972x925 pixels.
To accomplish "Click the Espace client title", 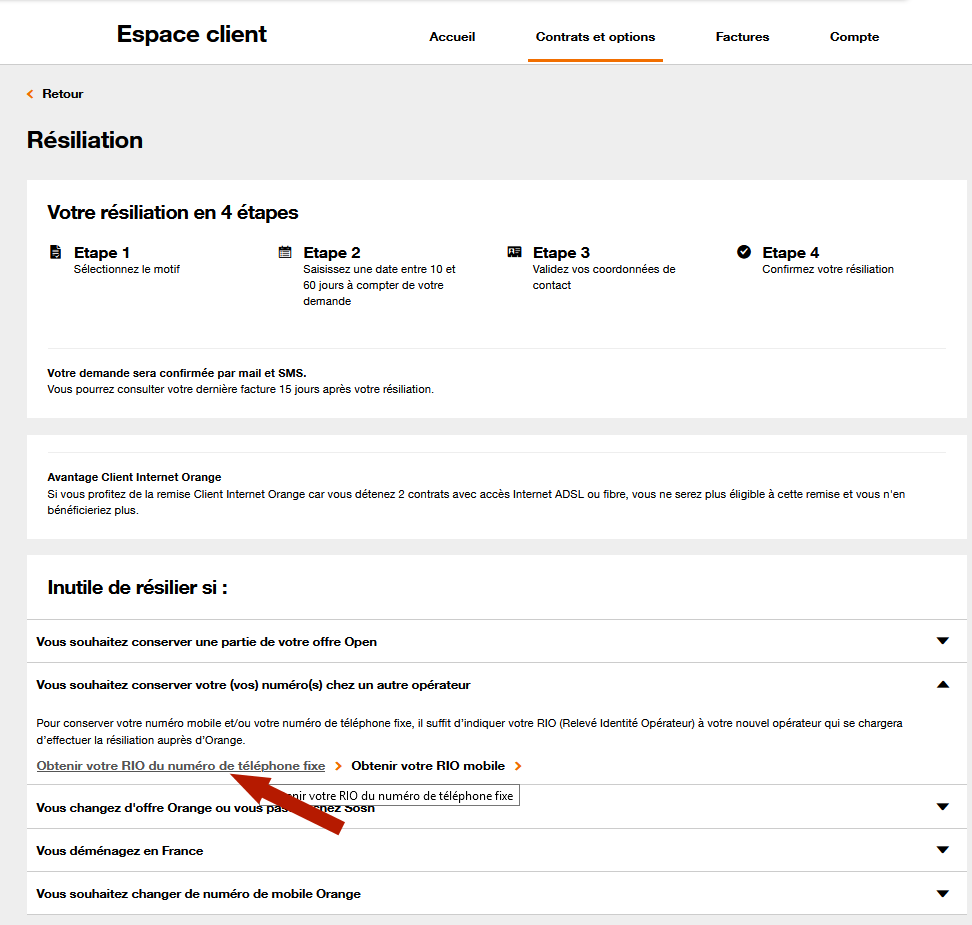I will 192,34.
